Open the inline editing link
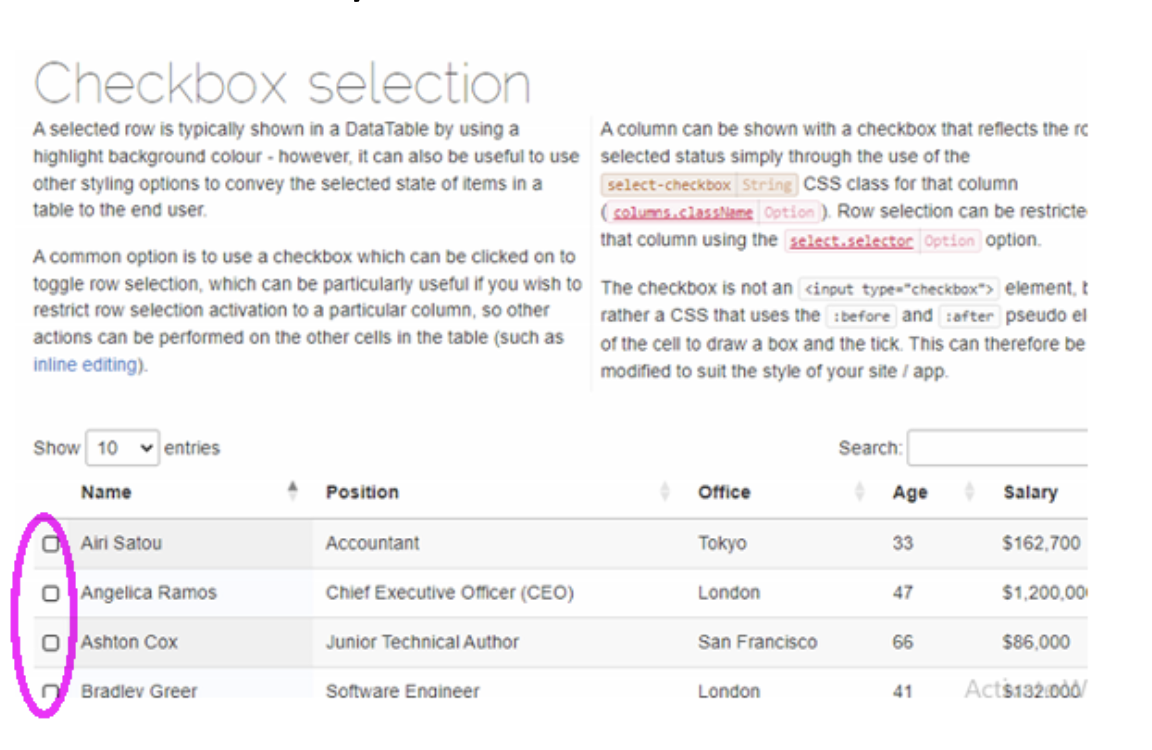This screenshot has height=750, width=1152. [x=84, y=365]
